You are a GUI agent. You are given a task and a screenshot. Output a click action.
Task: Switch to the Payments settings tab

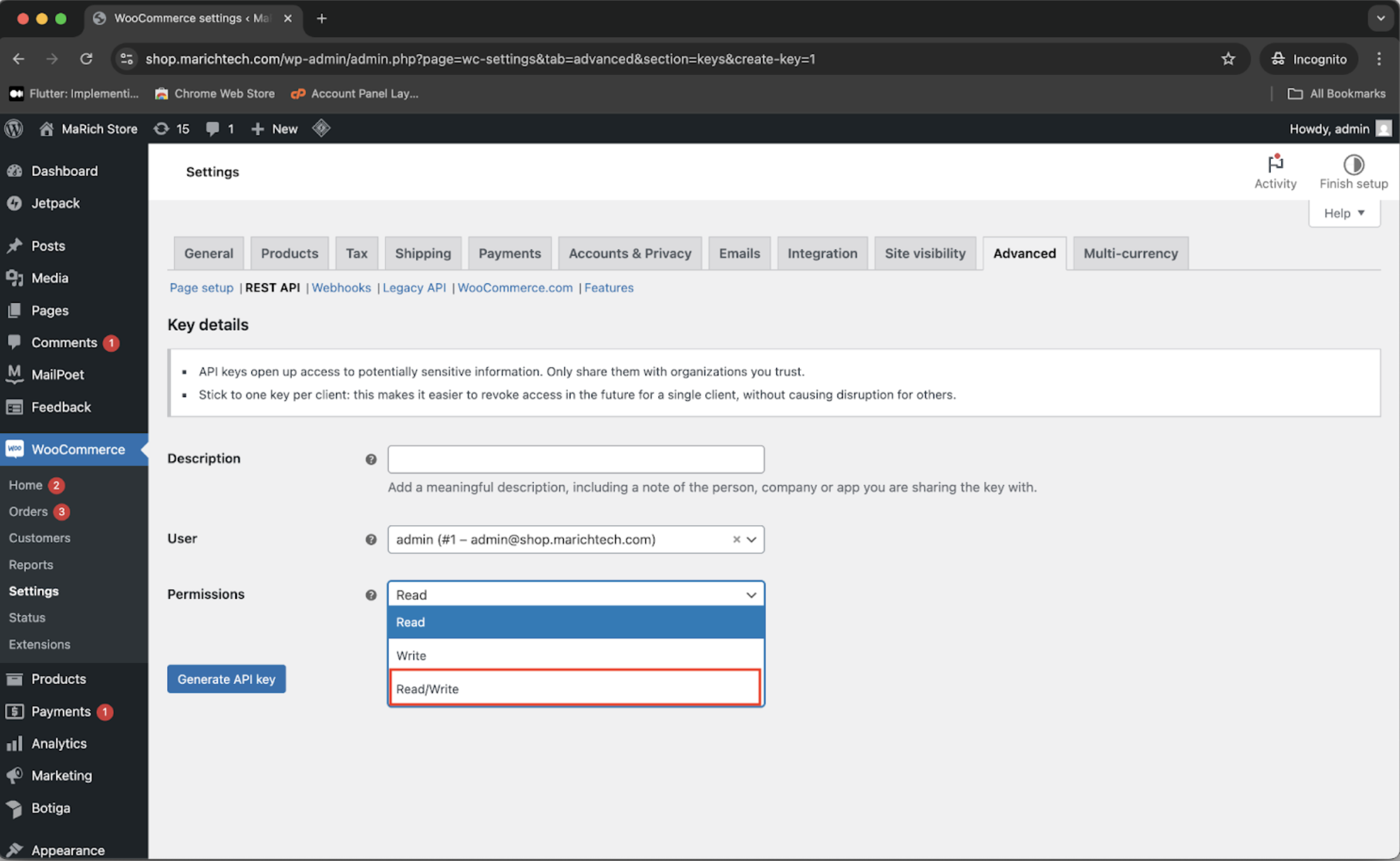(x=509, y=253)
